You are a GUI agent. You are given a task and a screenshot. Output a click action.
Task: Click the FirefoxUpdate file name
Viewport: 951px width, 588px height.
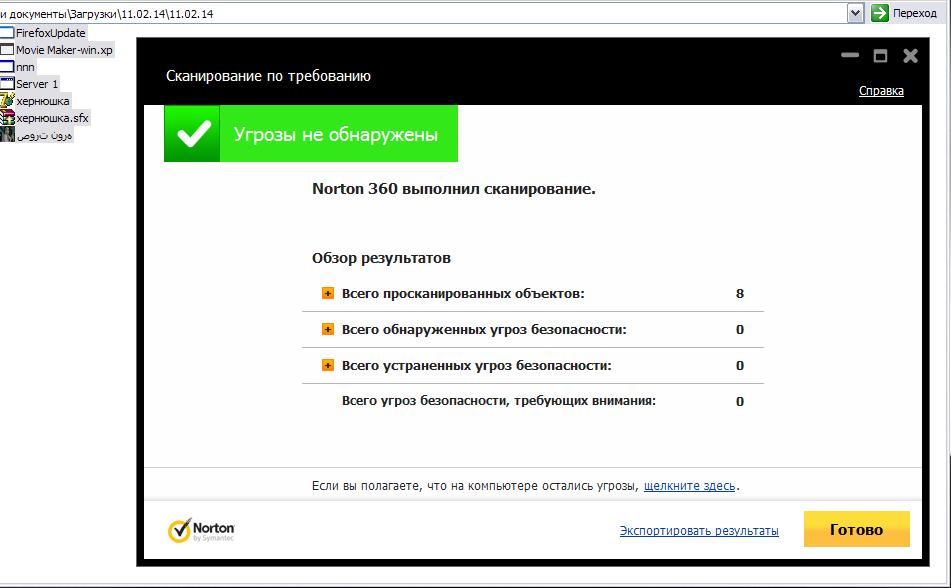click(51, 33)
